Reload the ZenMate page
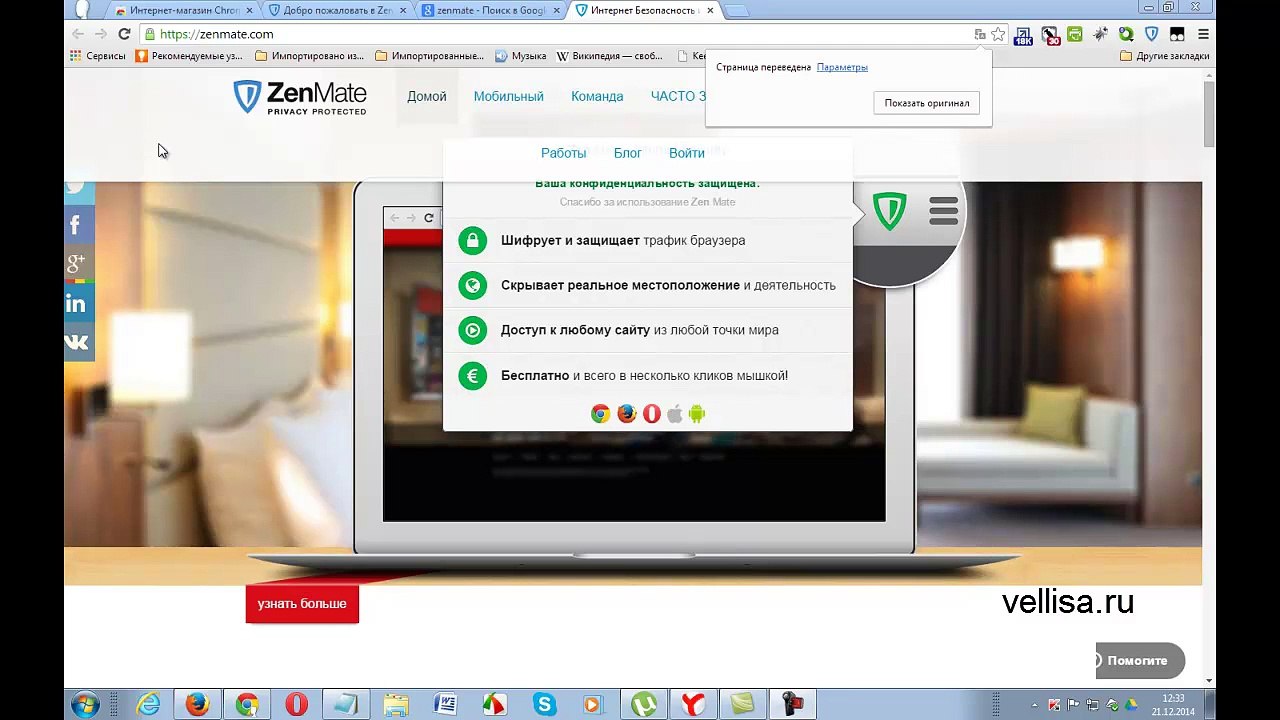 [x=124, y=34]
